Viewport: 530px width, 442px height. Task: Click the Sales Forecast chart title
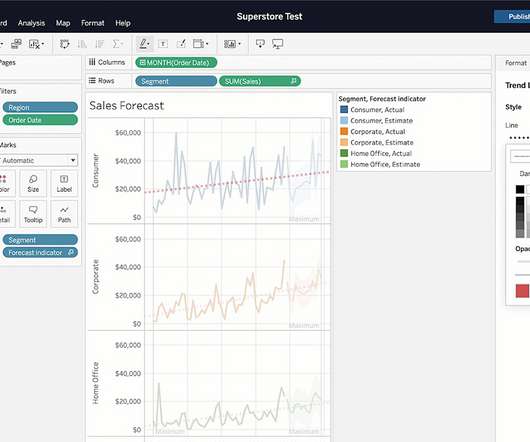click(x=126, y=105)
